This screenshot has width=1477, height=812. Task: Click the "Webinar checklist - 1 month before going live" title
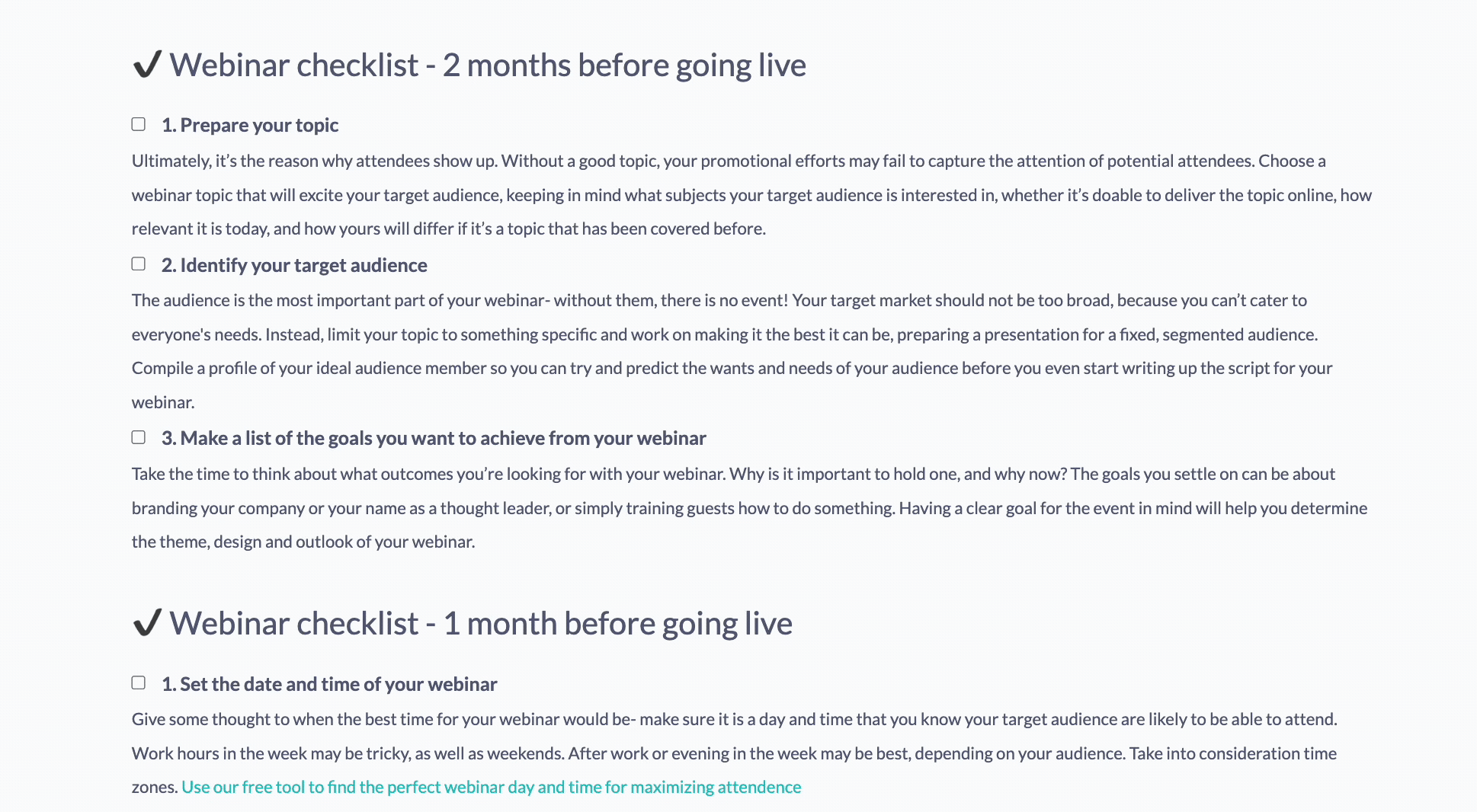(482, 623)
